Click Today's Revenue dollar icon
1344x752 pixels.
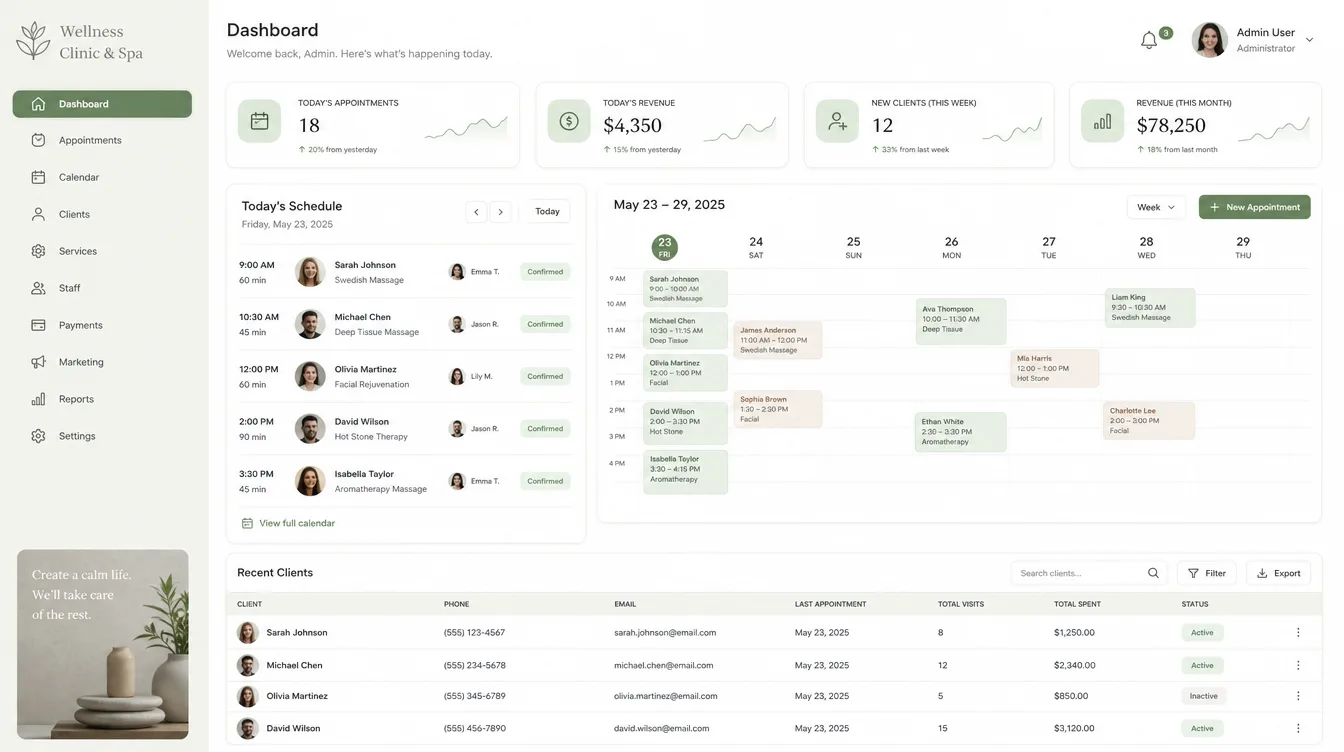569,121
